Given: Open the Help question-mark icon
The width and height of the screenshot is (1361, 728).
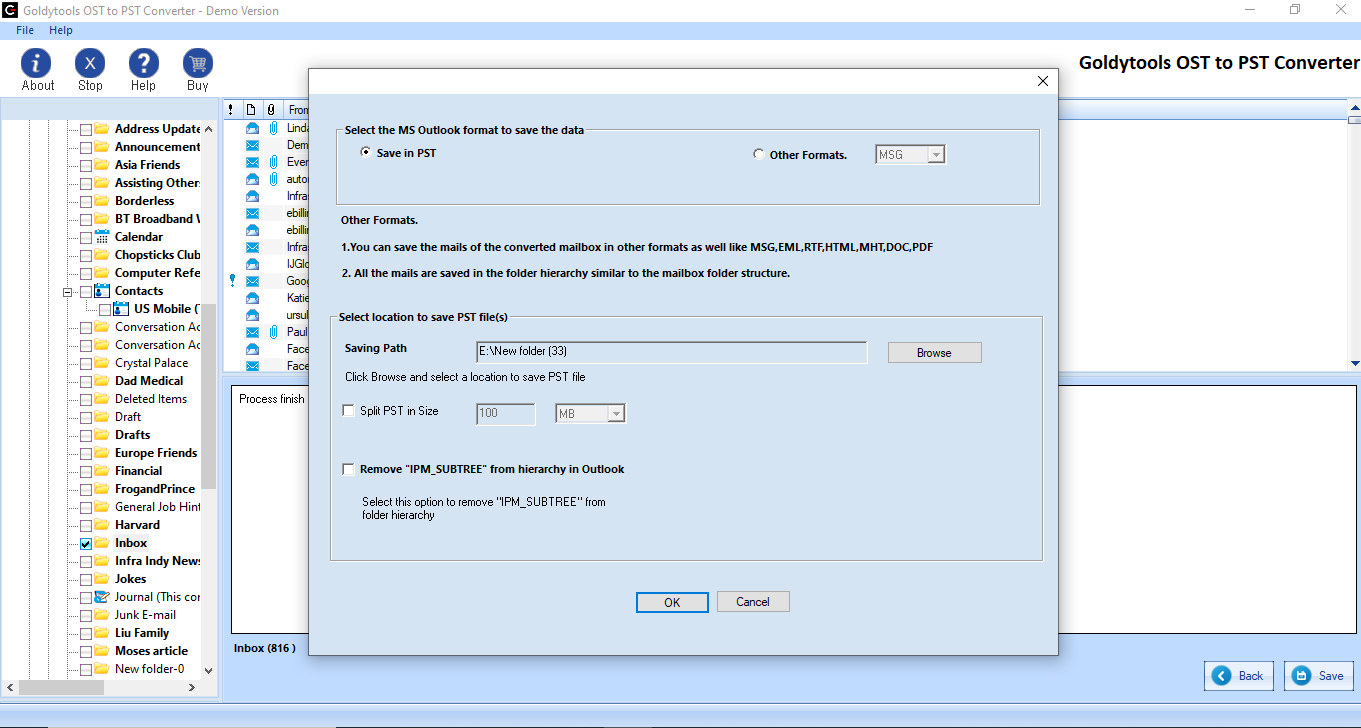Looking at the screenshot, I should point(144,63).
